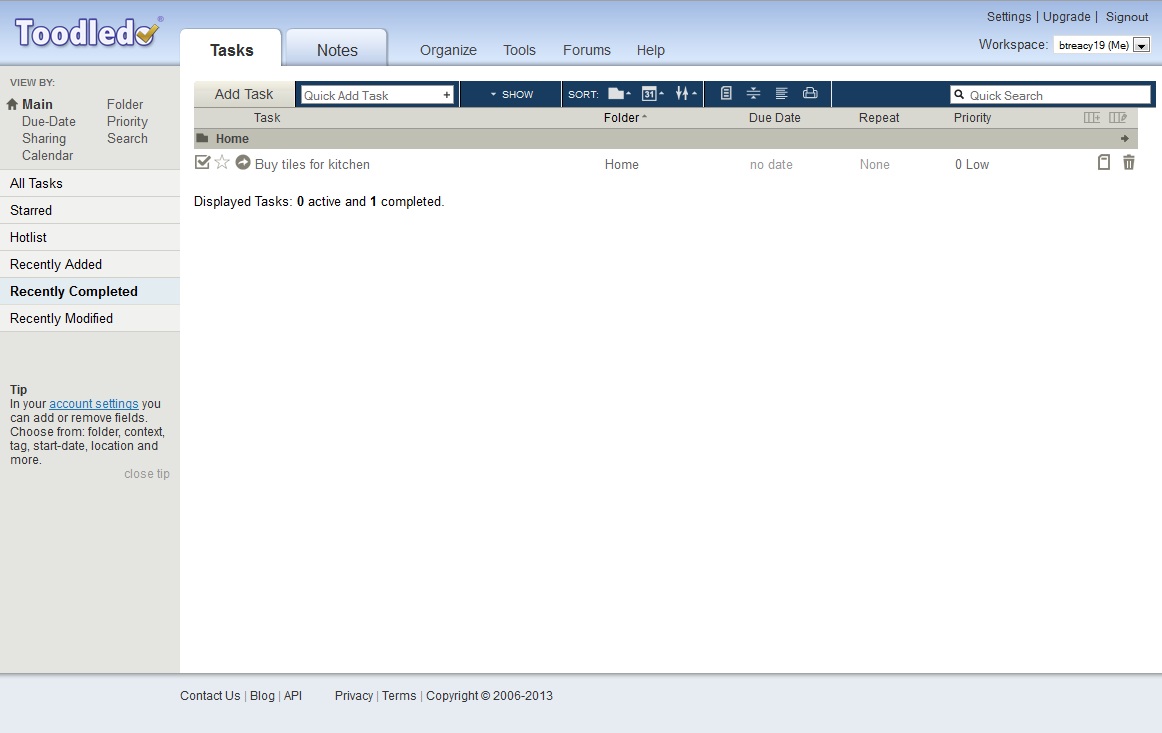Click the magnifier icon in Quick Search
This screenshot has height=733, width=1162.
click(x=959, y=94)
